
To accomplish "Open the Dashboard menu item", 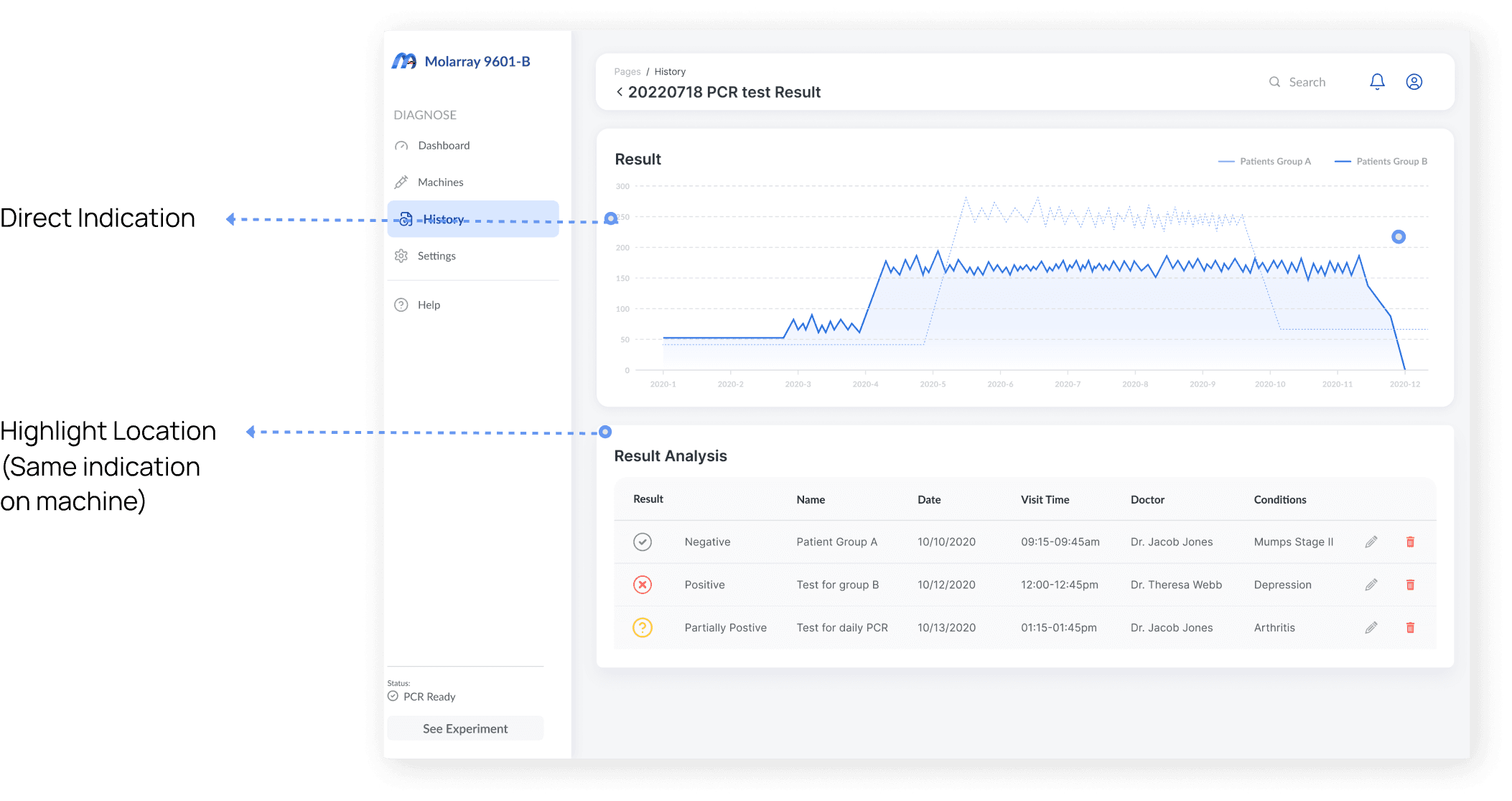I will click(443, 145).
